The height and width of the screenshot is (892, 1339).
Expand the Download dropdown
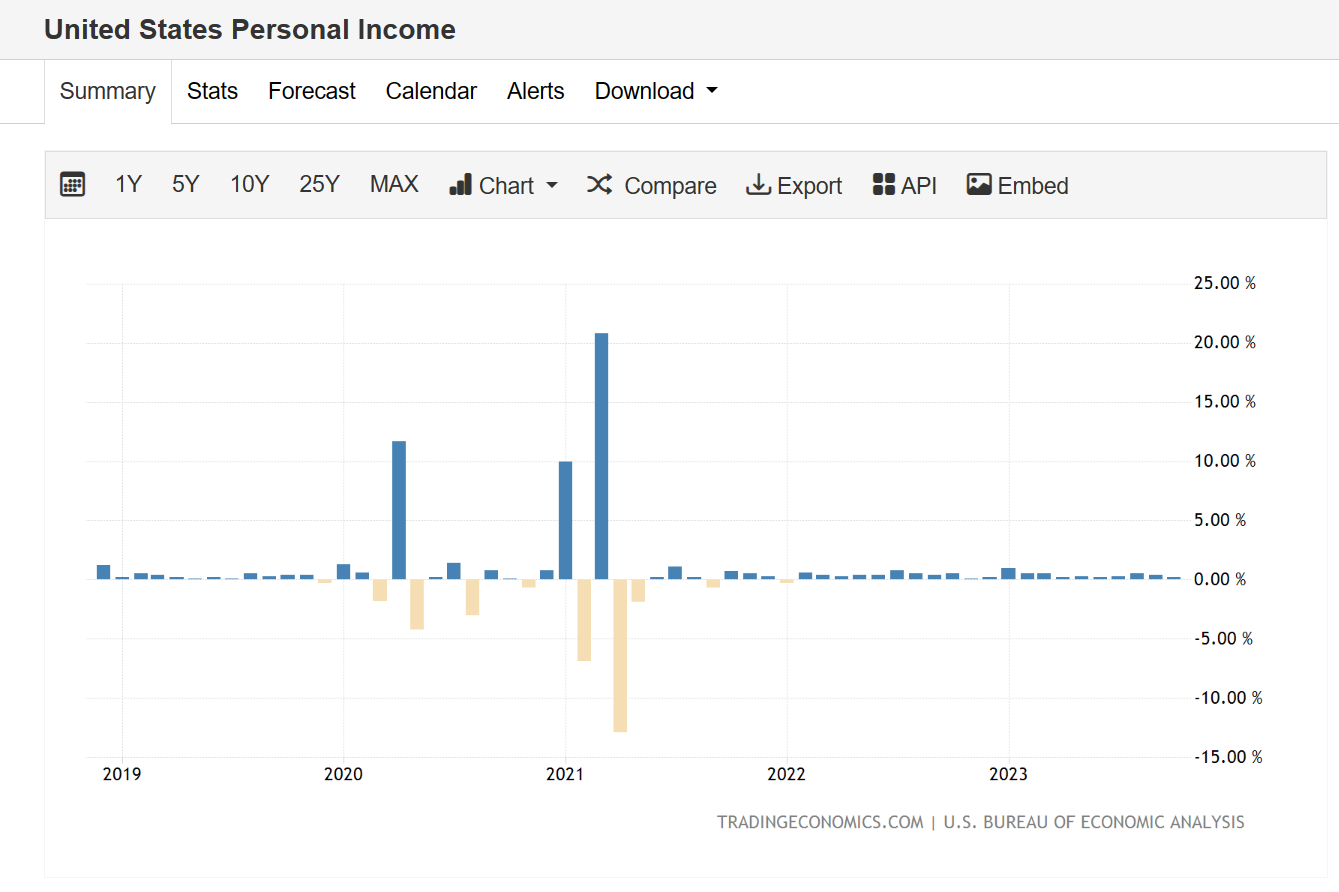pos(655,91)
